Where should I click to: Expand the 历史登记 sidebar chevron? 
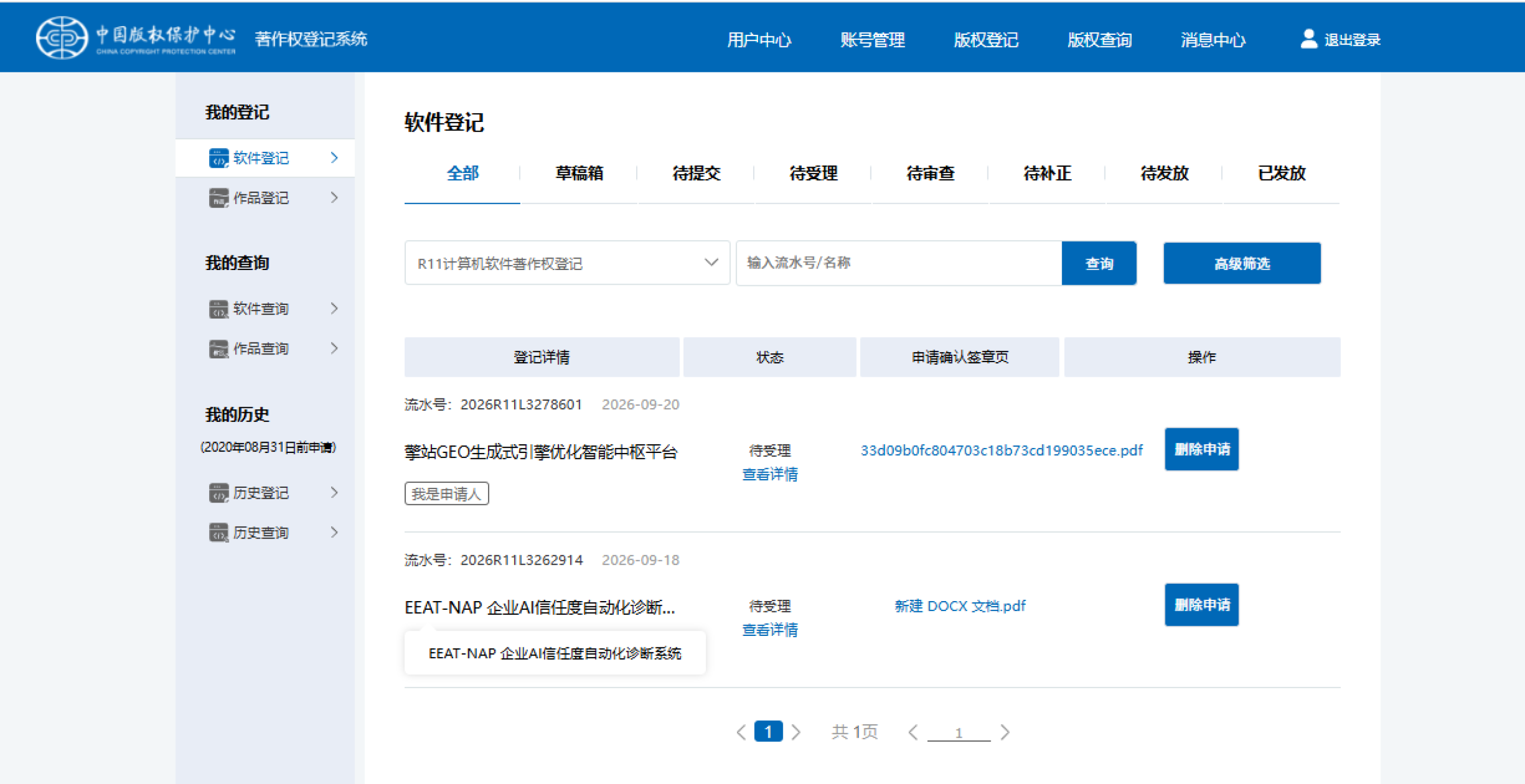[x=334, y=492]
